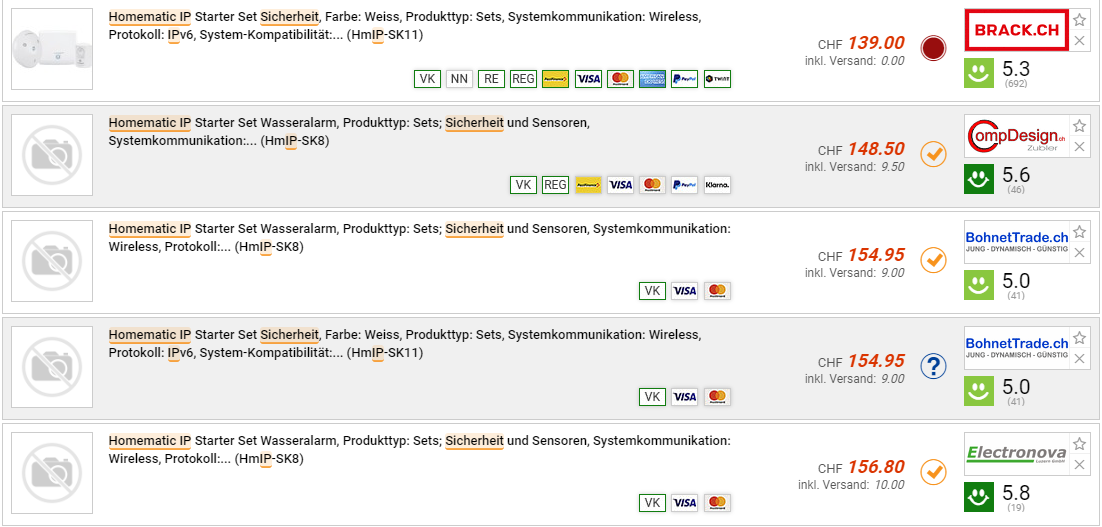
Task: Click the PayPal icon in the CompDesign offer
Action: click(684, 185)
